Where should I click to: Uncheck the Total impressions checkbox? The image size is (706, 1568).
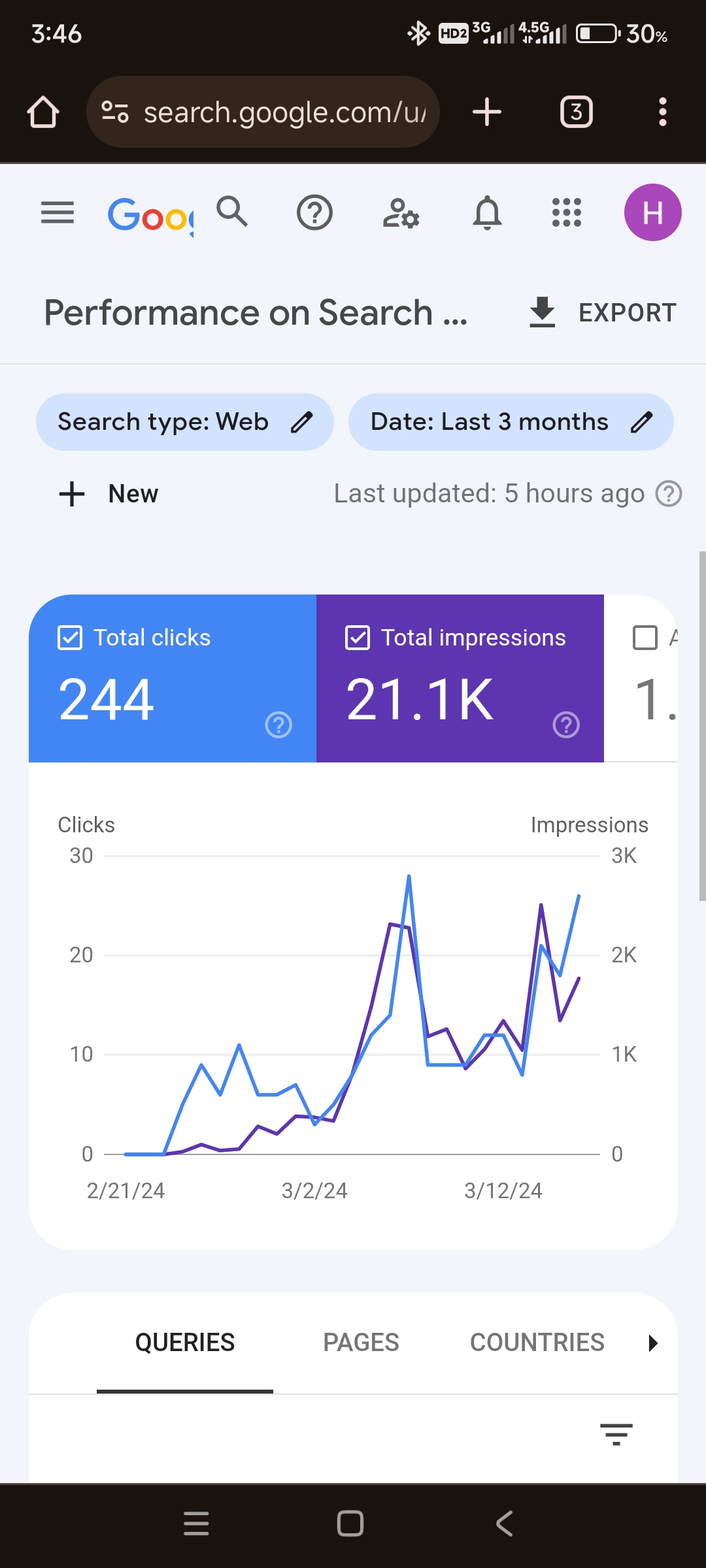[358, 638]
